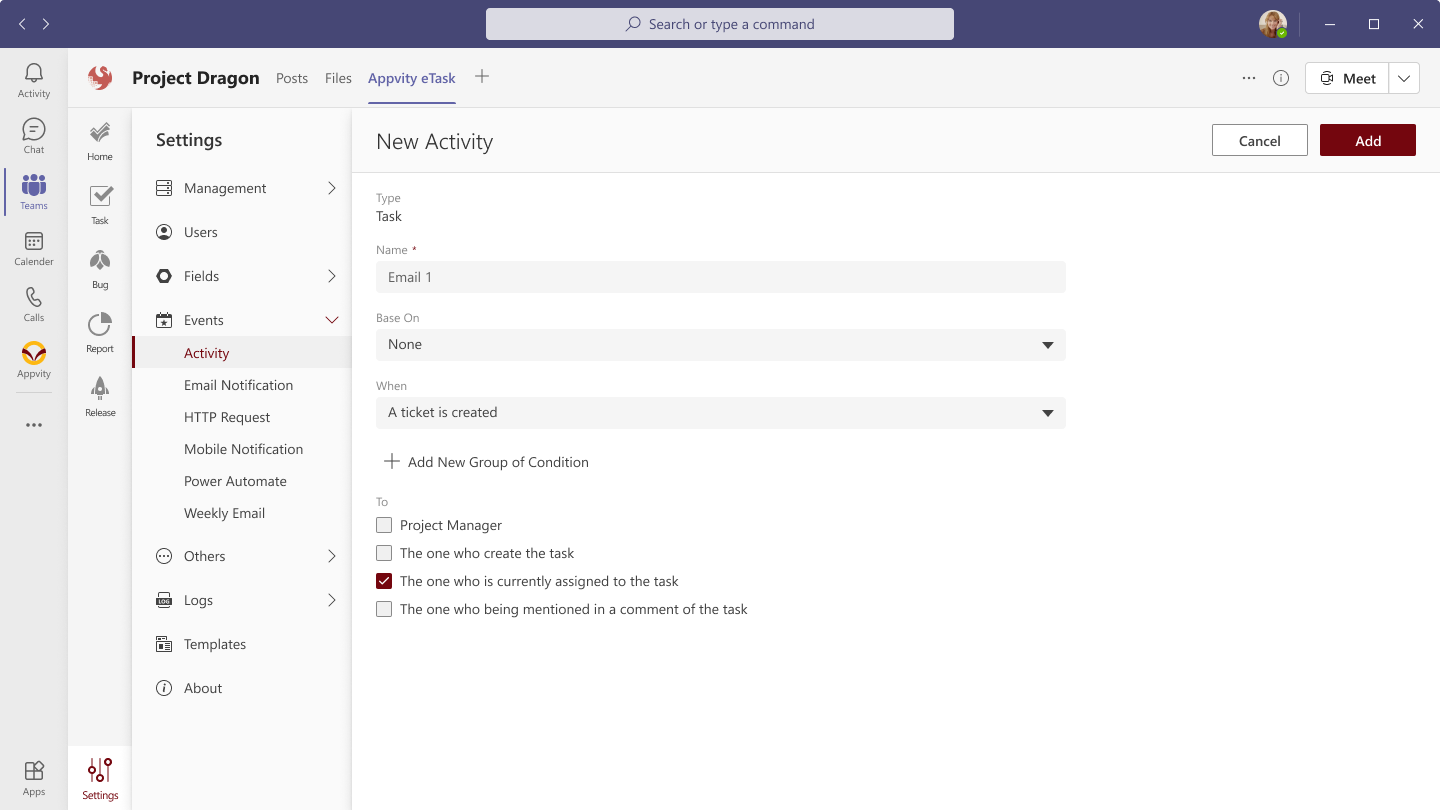Check the Project Manager checkbox
The image size is (1440, 810).
(x=384, y=525)
